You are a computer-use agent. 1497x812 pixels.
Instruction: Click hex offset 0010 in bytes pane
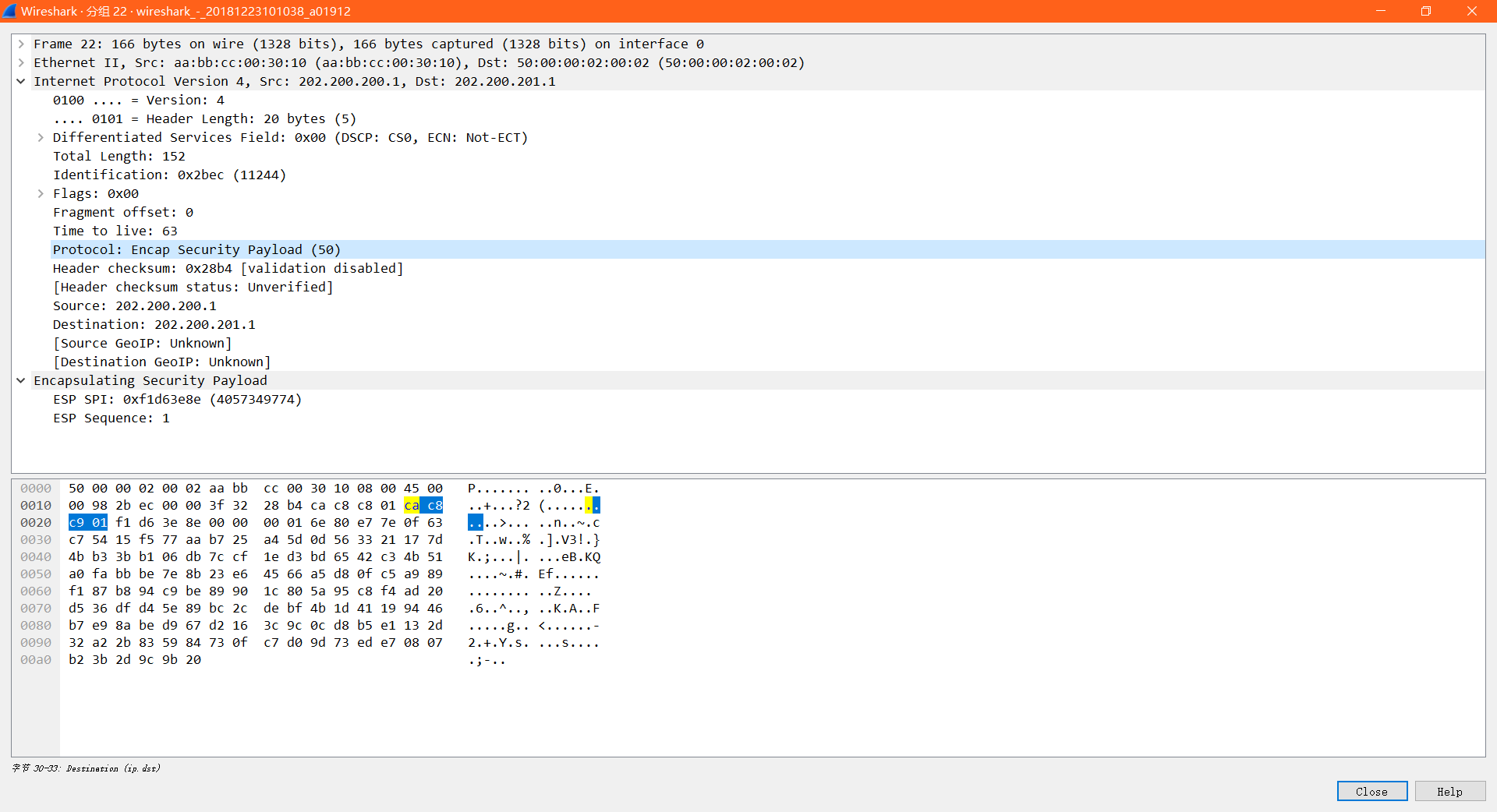pos(36,506)
